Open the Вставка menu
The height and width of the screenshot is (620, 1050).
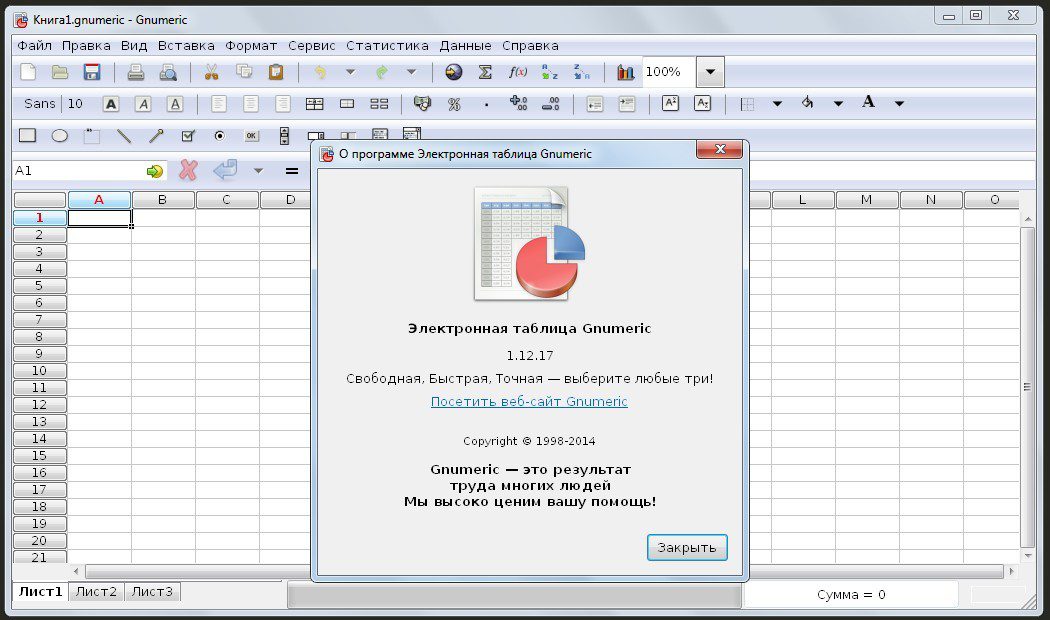coord(186,46)
